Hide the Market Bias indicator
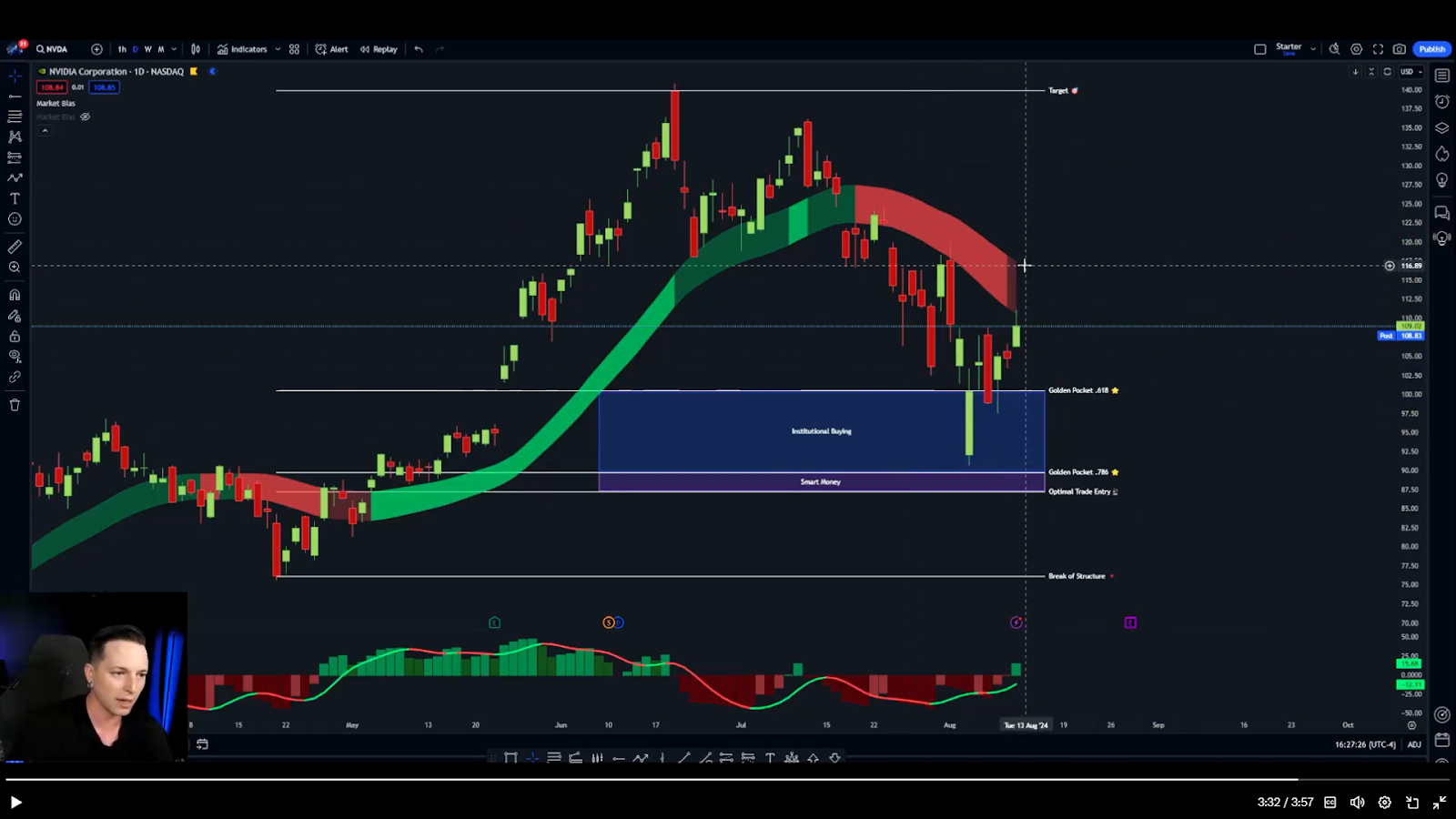The image size is (1456, 819). 86,116
